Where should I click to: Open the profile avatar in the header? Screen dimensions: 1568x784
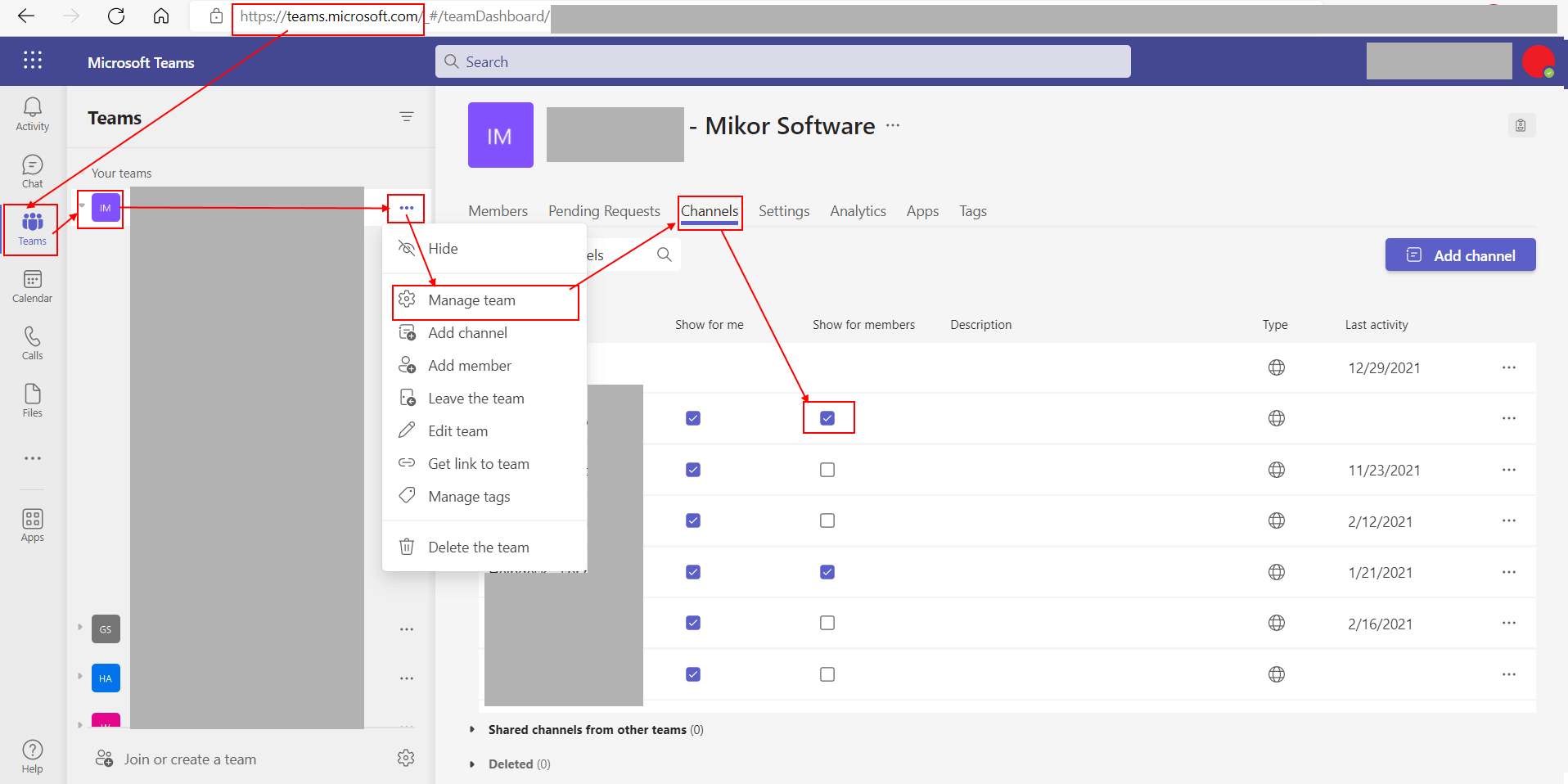click(x=1539, y=61)
